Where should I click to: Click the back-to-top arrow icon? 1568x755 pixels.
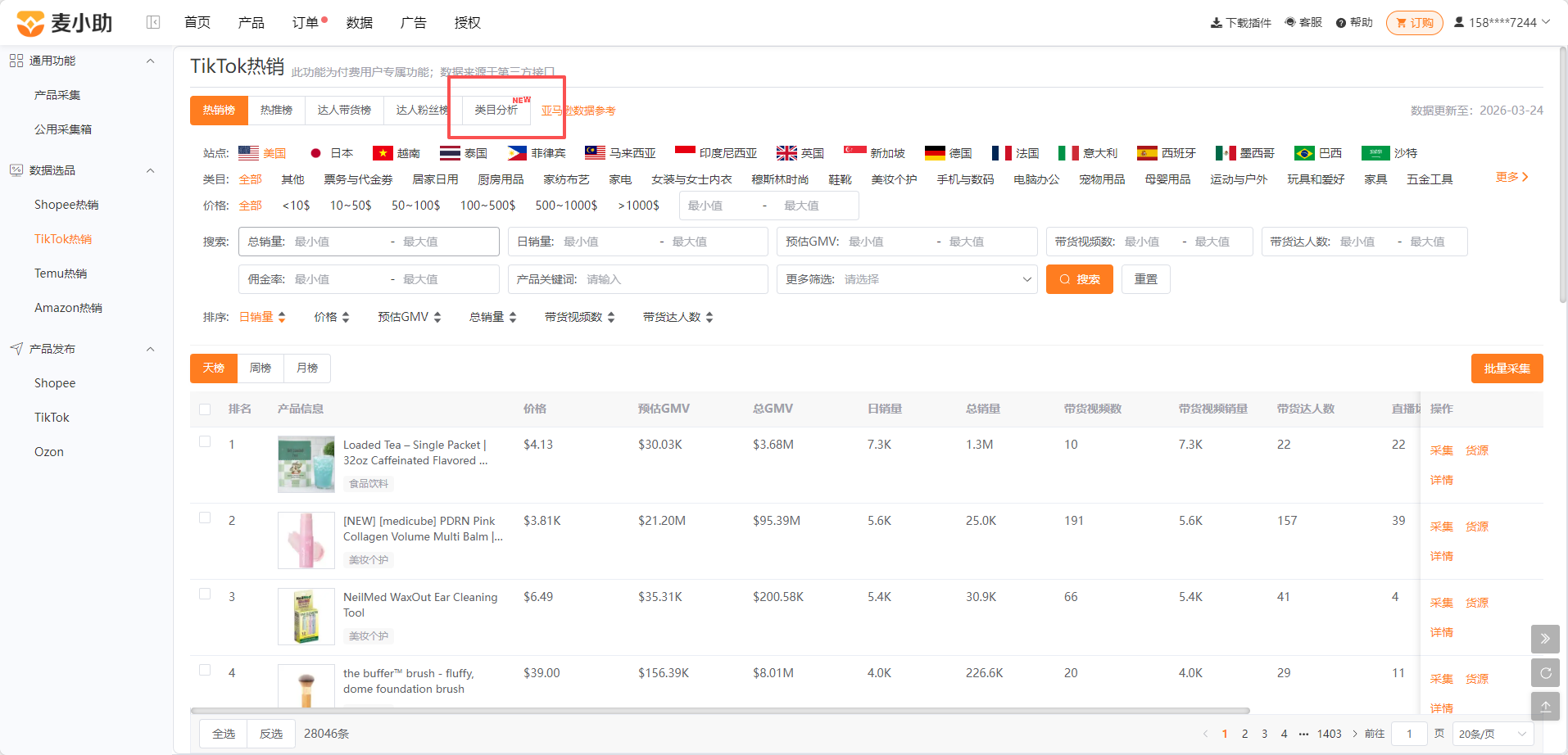[1545, 707]
